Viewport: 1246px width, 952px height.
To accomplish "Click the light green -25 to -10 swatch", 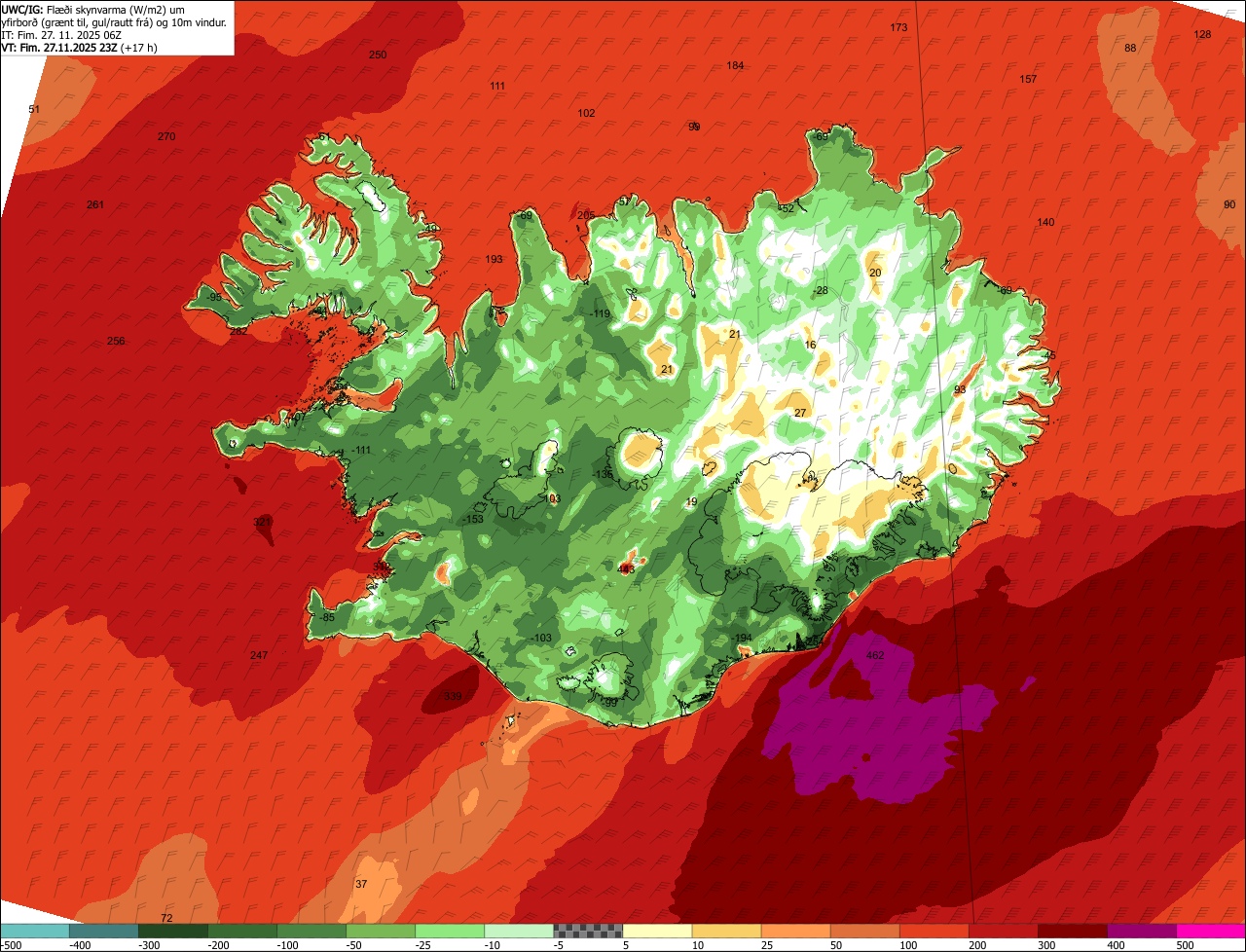I will point(450,931).
